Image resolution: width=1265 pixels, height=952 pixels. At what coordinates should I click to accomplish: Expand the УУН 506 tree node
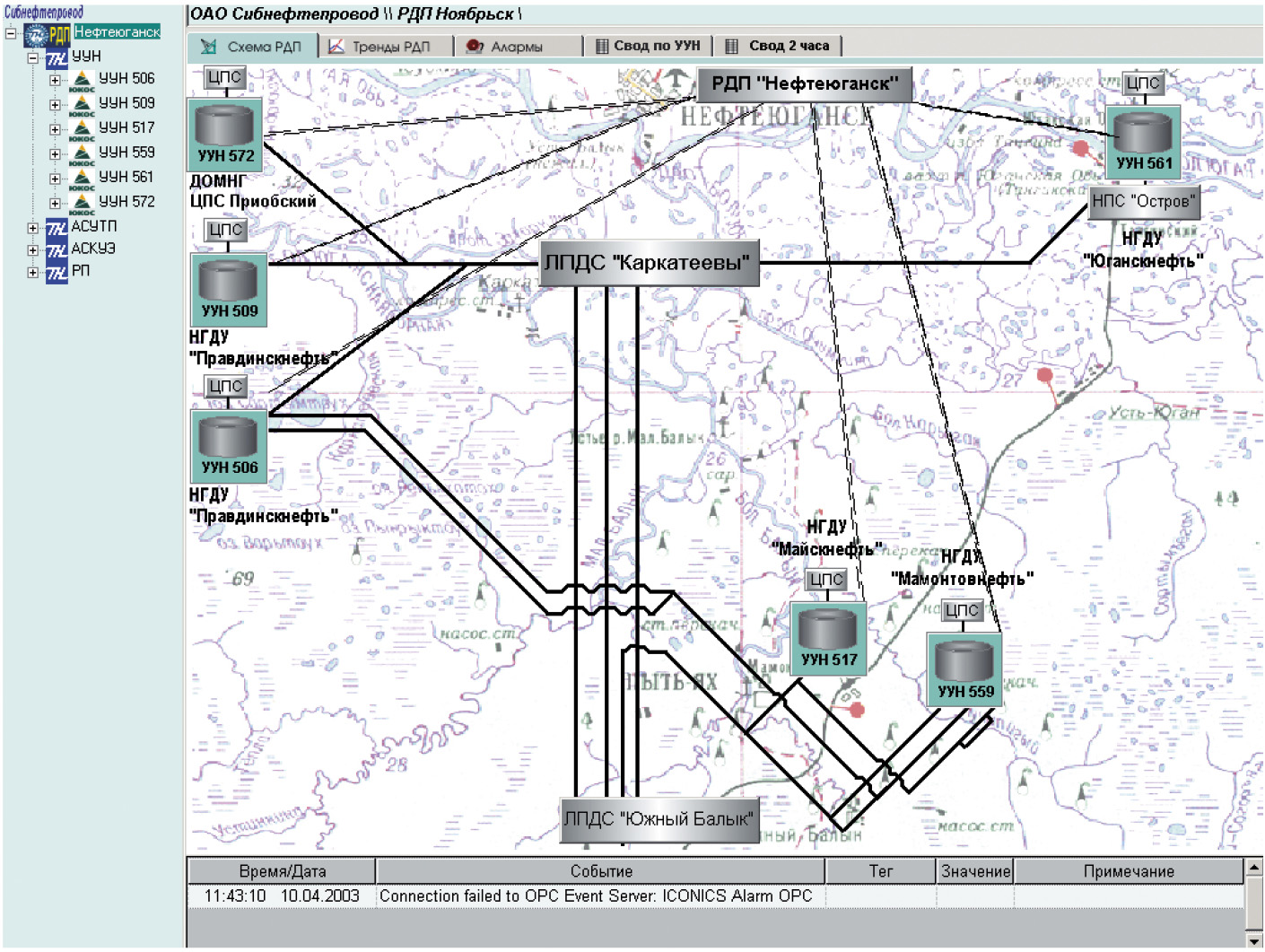55,81
